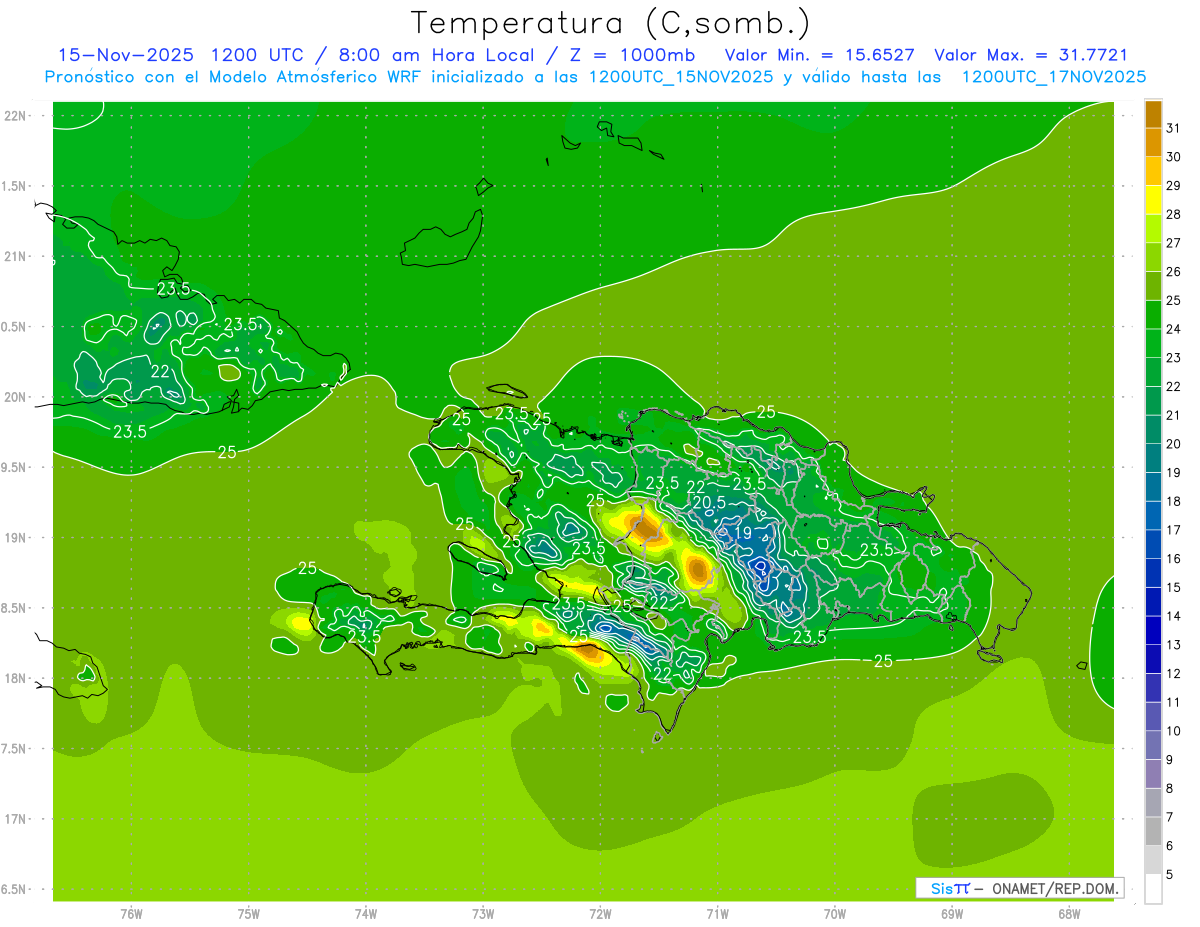Select the "Valor Max. = 31.7721" value
The width and height of the screenshot is (1200, 927).
tap(1031, 55)
